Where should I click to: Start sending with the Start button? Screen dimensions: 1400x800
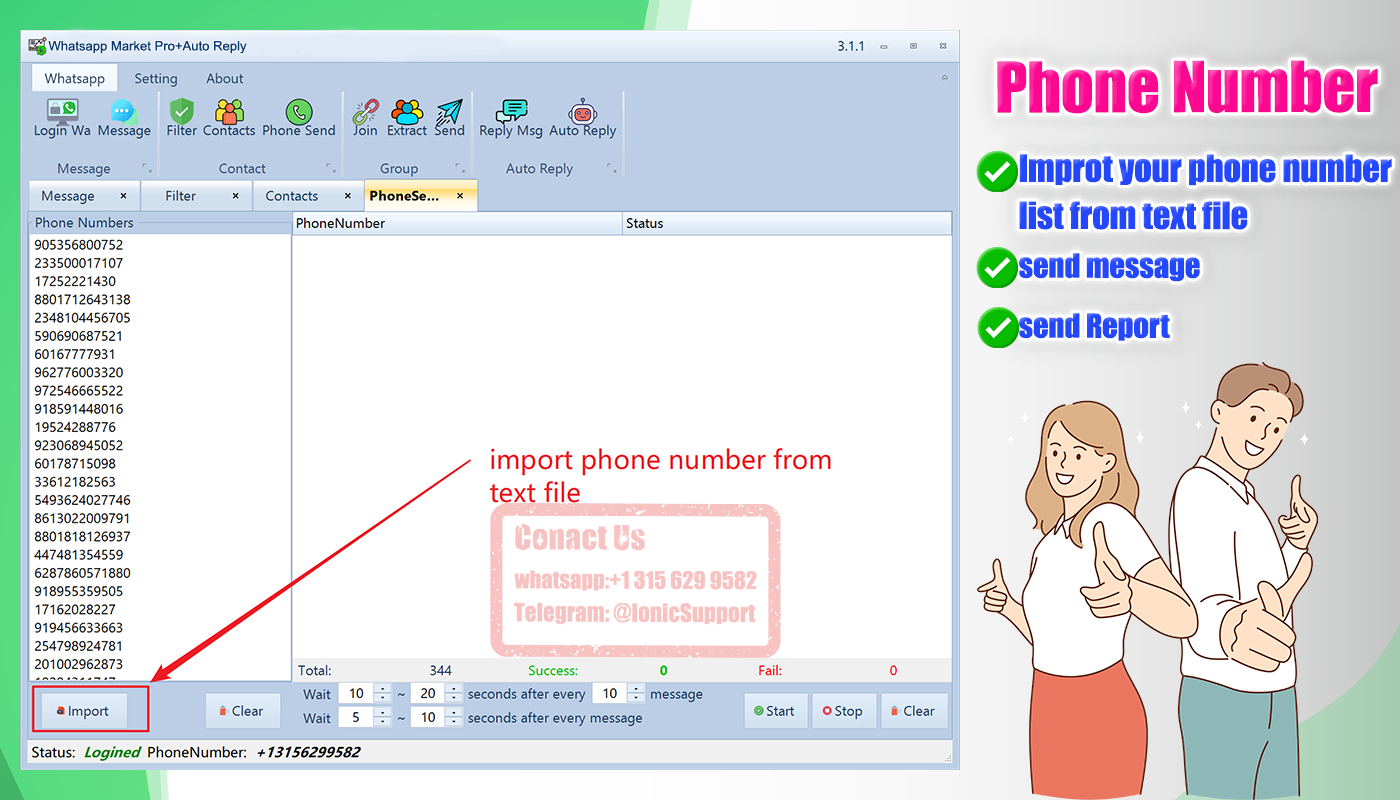point(776,711)
